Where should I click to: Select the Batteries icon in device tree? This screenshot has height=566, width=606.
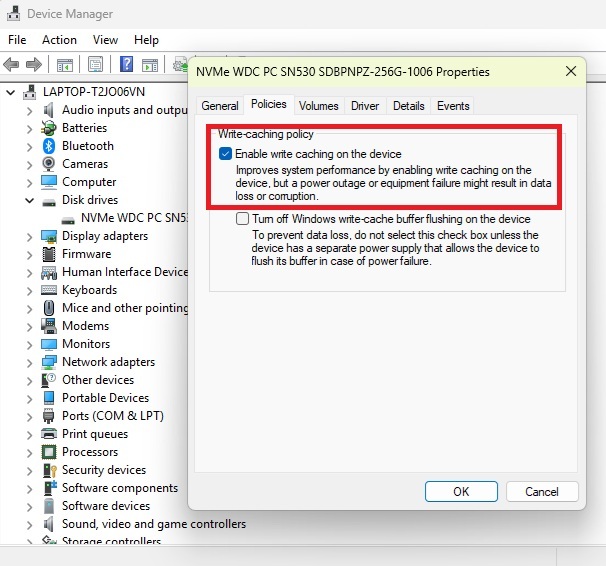pyautogui.click(x=49, y=128)
